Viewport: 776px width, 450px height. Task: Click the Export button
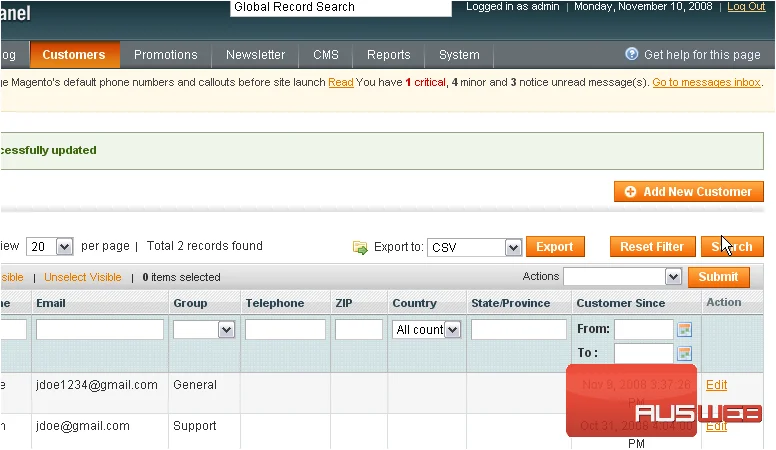coord(555,247)
